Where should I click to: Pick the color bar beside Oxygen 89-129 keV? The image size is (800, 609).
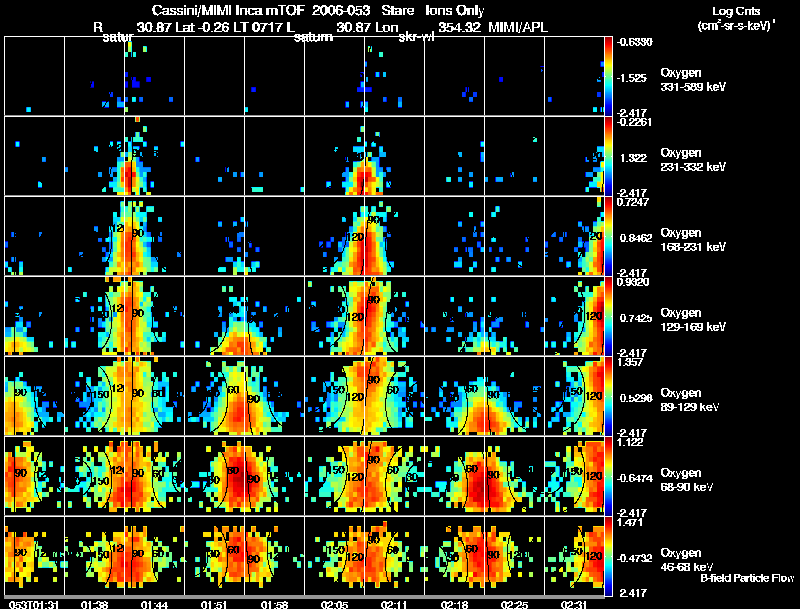[x=608, y=396]
